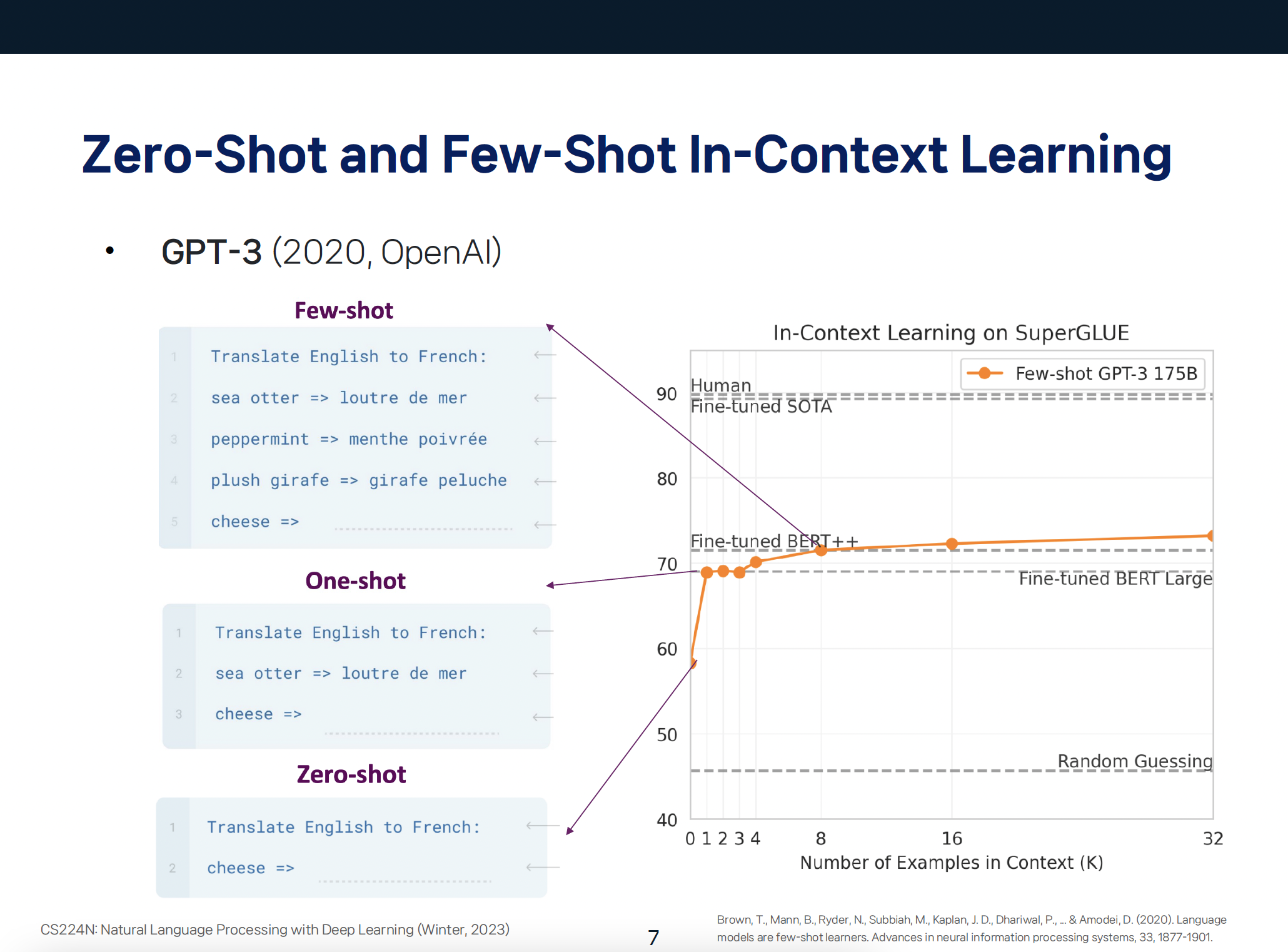Click the arrow next to 'peppermint => menthe poivrée'
The width and height of the screenshot is (1288, 952).
pyautogui.click(x=545, y=440)
